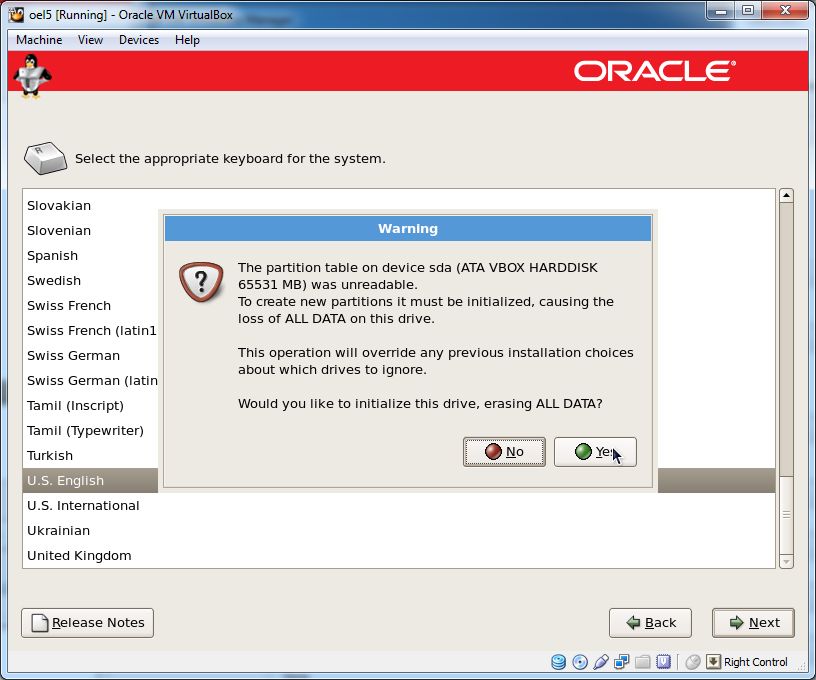Screen dimensions: 816x680
Task: Click the network adapters status icon
Action: click(621, 662)
